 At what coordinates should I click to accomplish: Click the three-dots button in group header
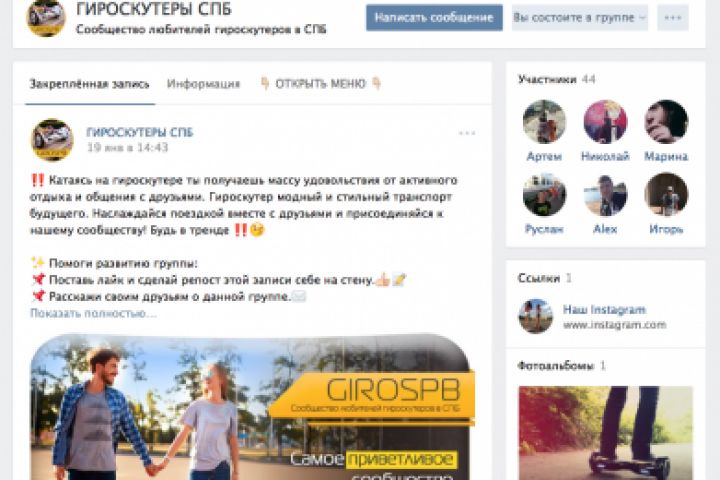[673, 17]
